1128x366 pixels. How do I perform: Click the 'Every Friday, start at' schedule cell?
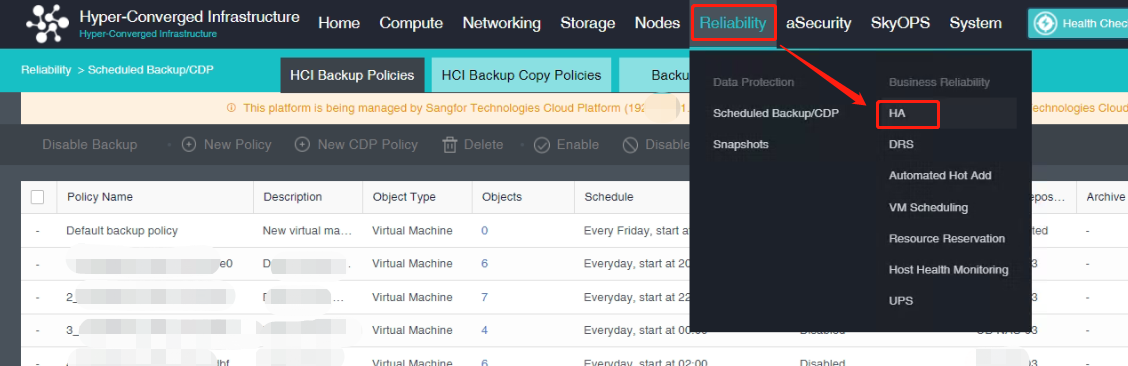(x=637, y=231)
